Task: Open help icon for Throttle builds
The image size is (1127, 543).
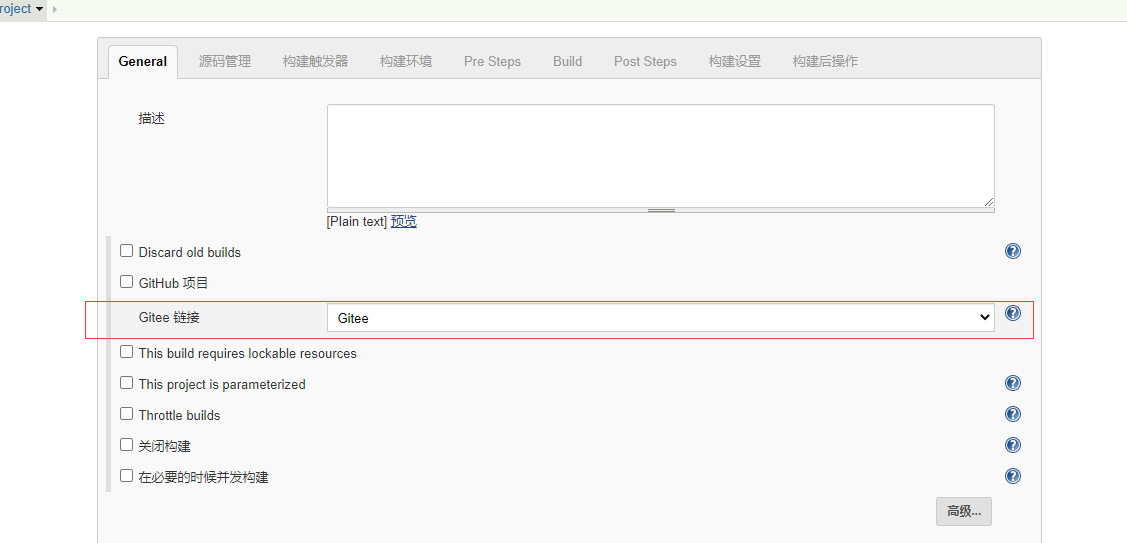Action: pyautogui.click(x=1013, y=414)
